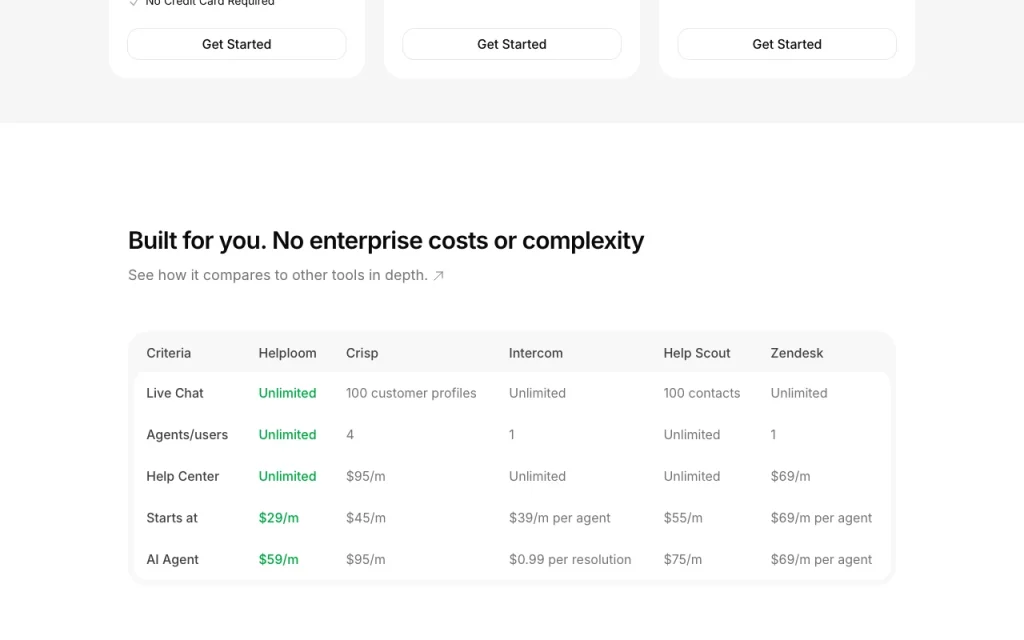
Task: Select the AI Agent row label
Action: (x=172, y=560)
